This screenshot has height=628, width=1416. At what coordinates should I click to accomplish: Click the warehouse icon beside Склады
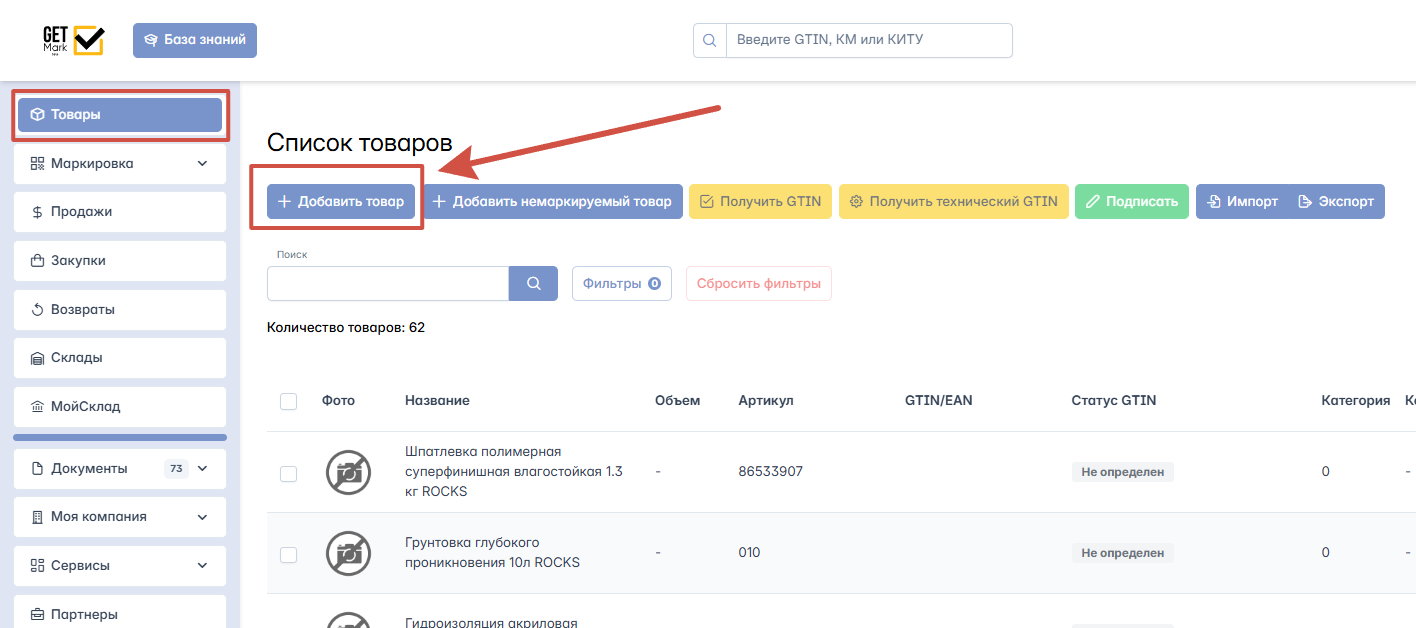(37, 358)
